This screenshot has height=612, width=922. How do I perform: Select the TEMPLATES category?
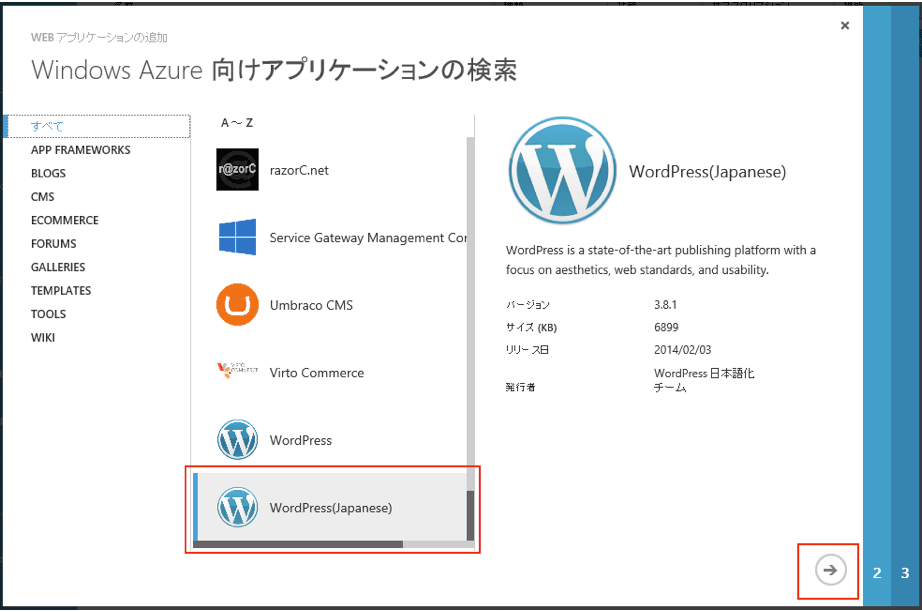click(61, 291)
